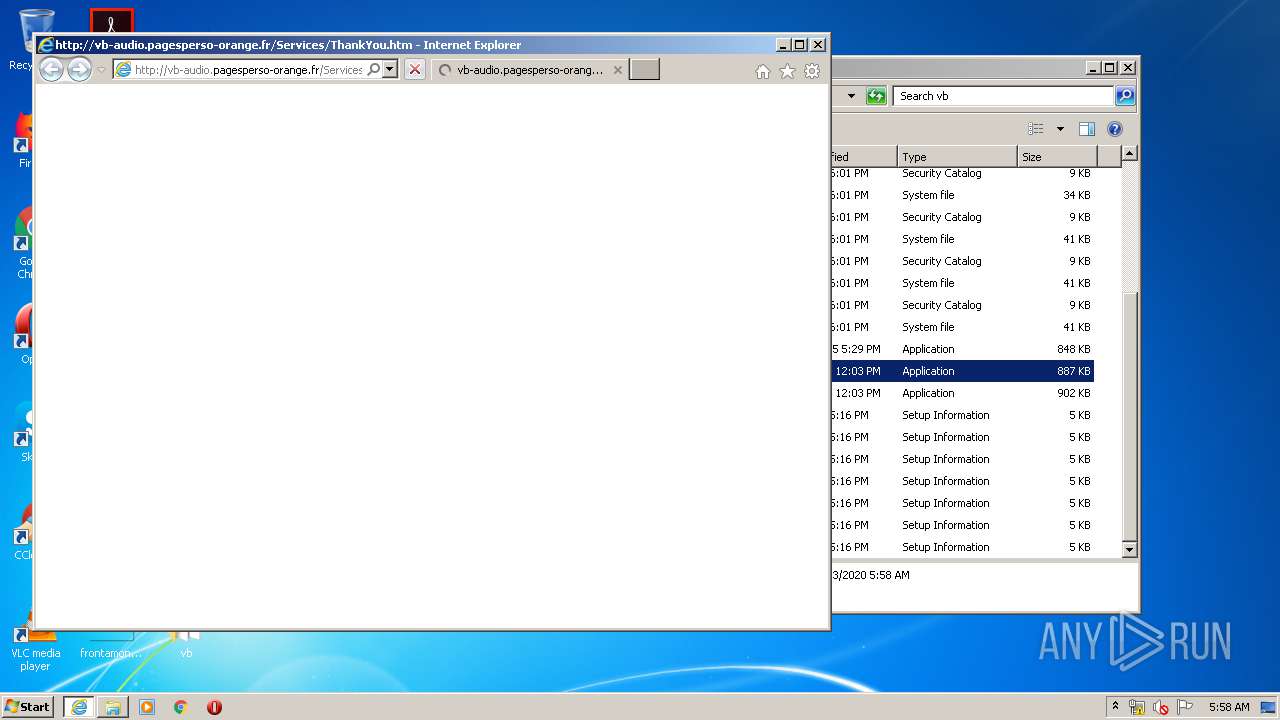Click the IE address bar URL
The height and width of the screenshot is (720, 1280).
[x=247, y=70]
